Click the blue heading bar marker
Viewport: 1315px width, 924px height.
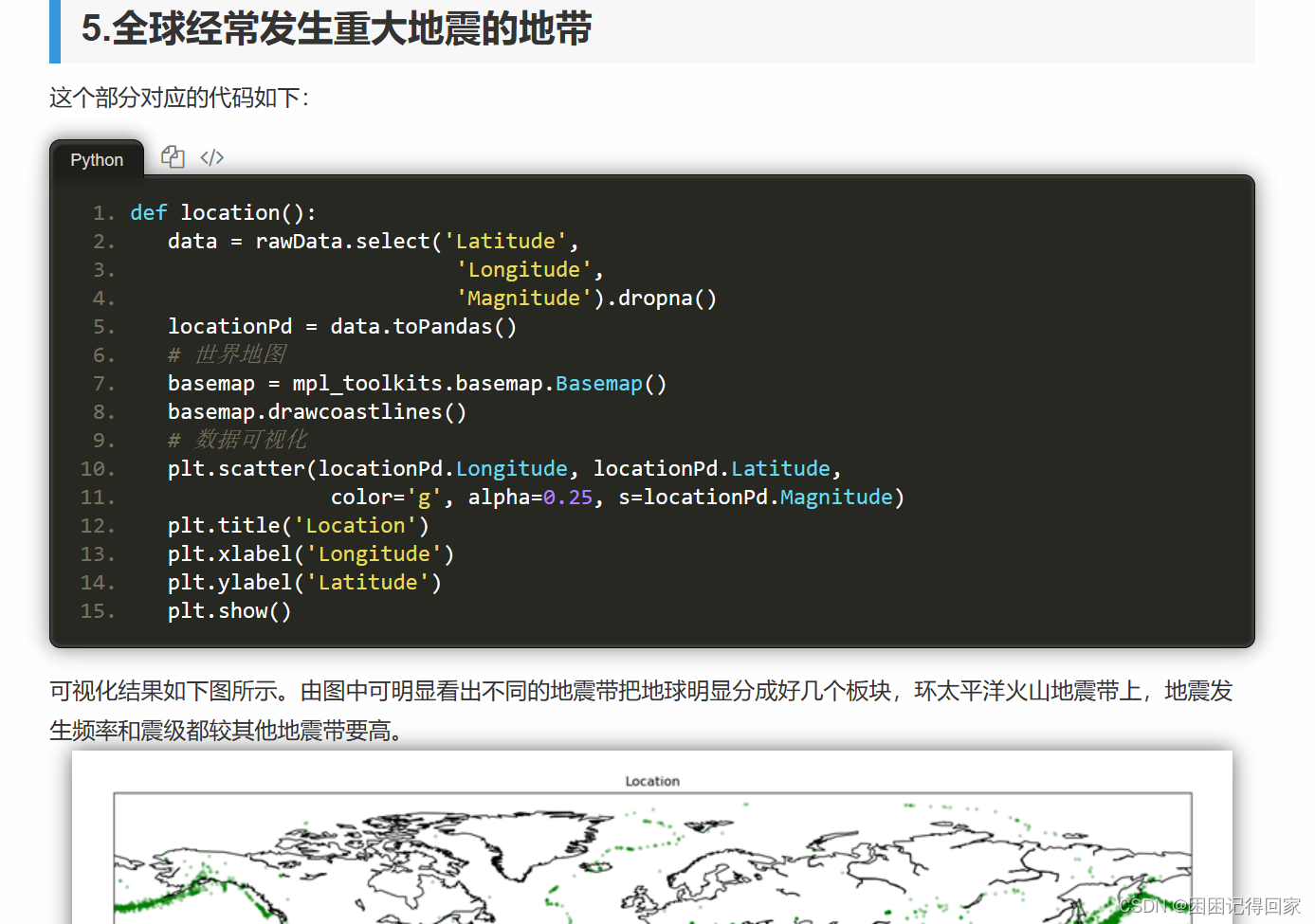pos(54,30)
